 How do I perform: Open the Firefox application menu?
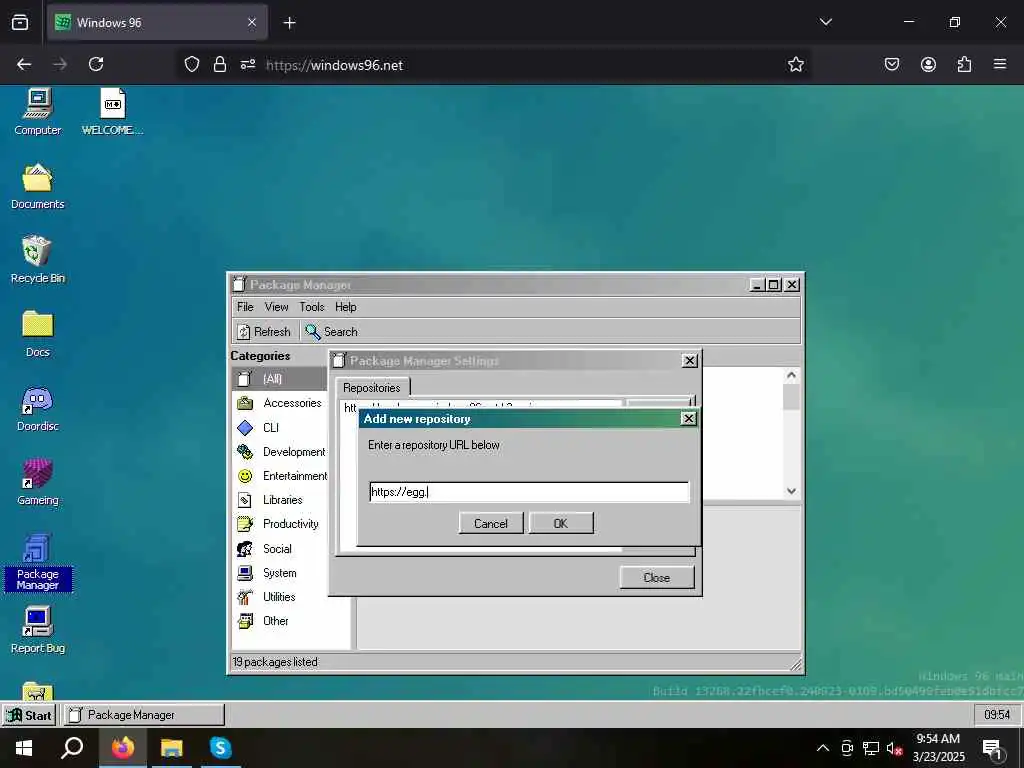1000,64
